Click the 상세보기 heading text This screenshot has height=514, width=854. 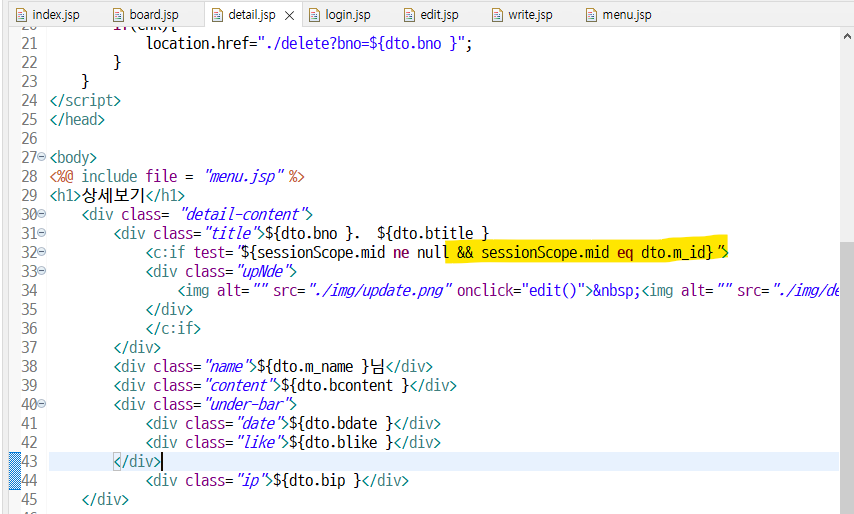[x=113, y=195]
